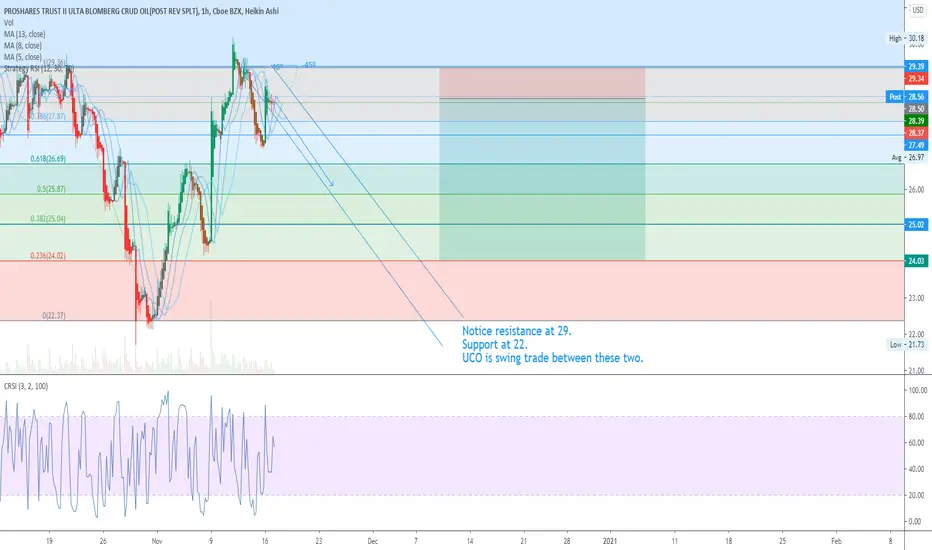932x550 pixels.
Task: Click the green 28.39 price axis label
Action: [x=916, y=121]
